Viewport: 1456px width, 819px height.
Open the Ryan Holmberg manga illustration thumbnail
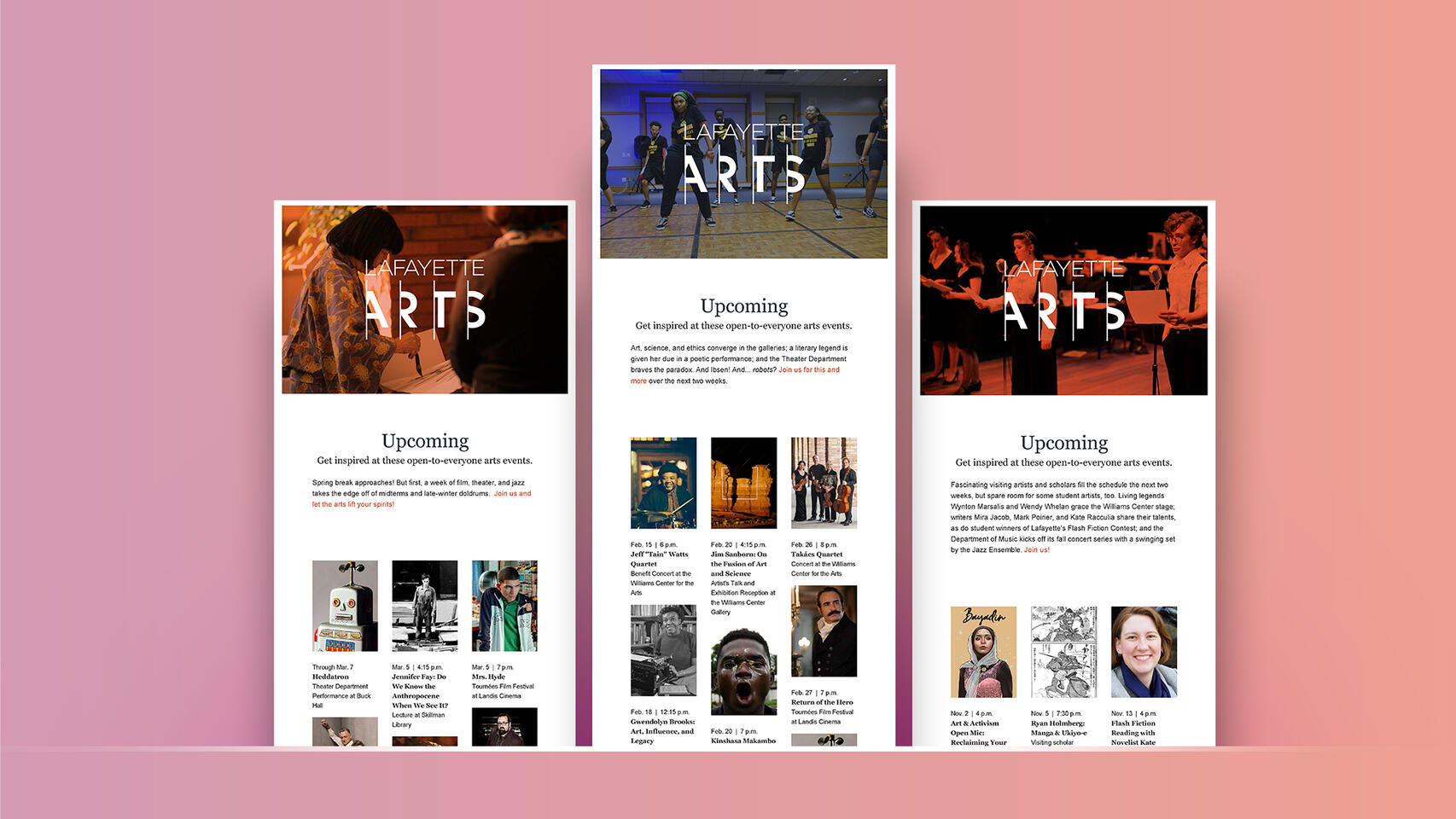pos(1063,652)
